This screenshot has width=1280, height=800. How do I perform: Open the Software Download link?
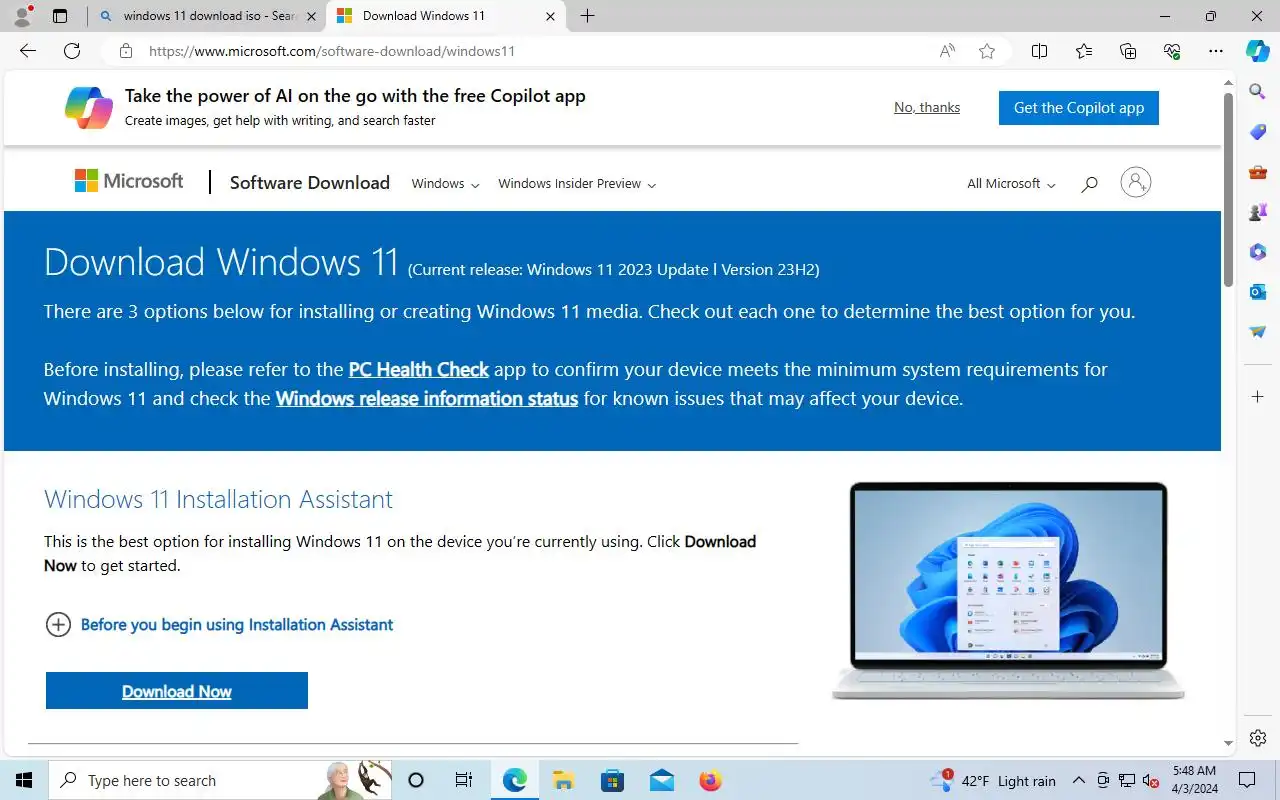click(x=310, y=183)
